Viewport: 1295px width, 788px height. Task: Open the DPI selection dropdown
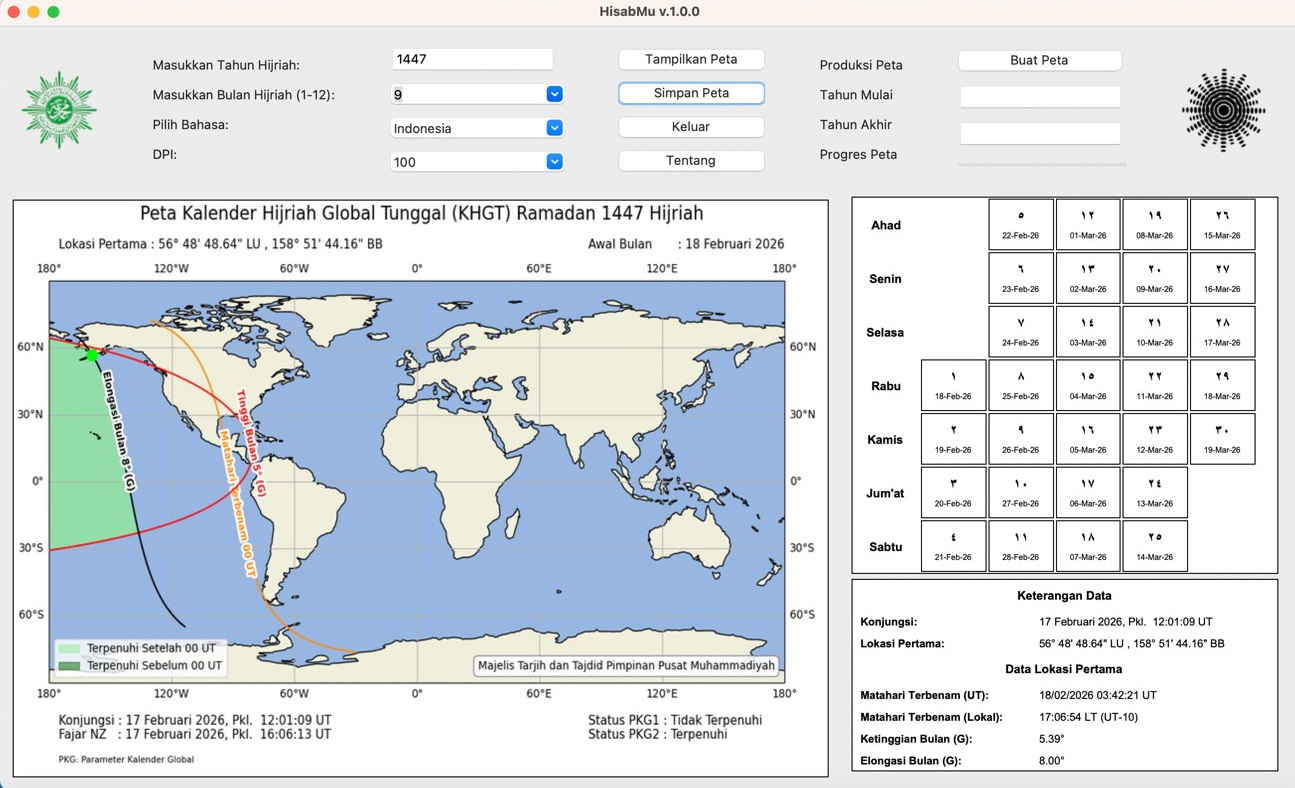[554, 162]
